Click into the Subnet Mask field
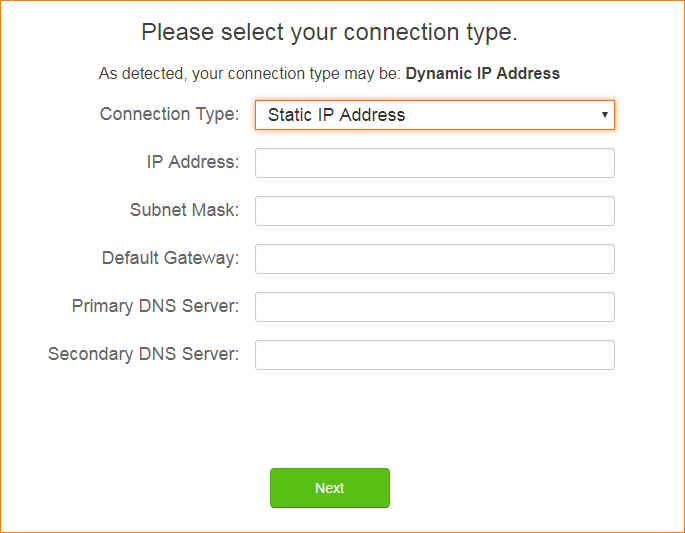The height and width of the screenshot is (533, 685). point(434,211)
